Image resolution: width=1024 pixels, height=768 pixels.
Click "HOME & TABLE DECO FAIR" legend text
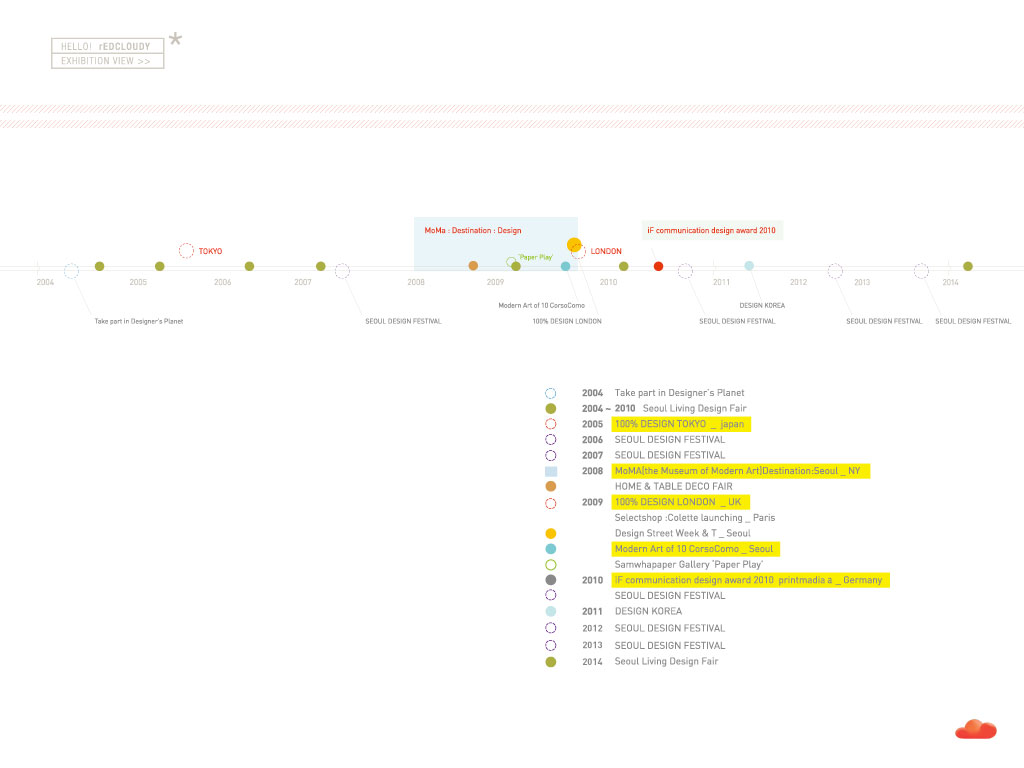pos(673,487)
